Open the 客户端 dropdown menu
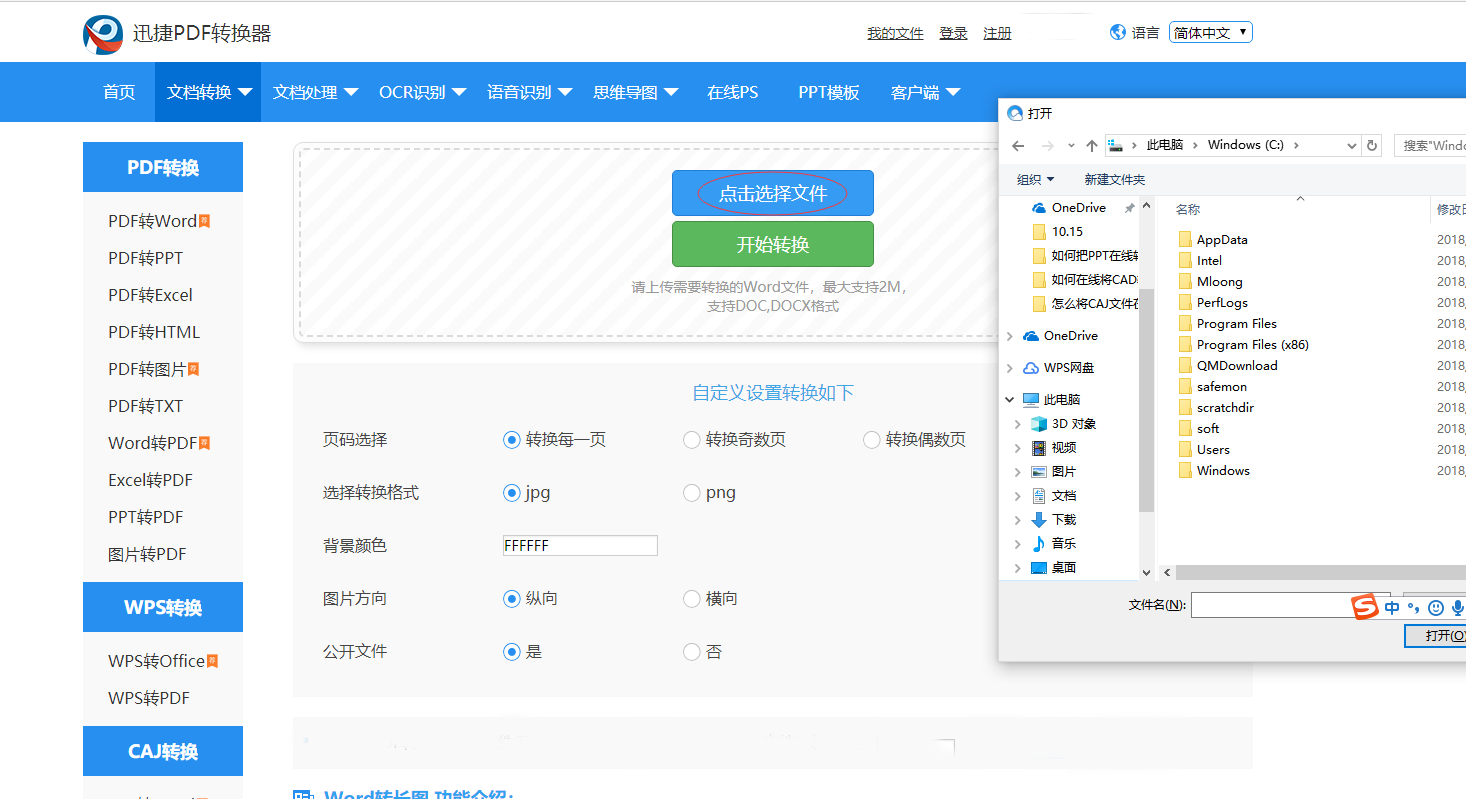The width and height of the screenshot is (1466, 799). tap(926, 92)
